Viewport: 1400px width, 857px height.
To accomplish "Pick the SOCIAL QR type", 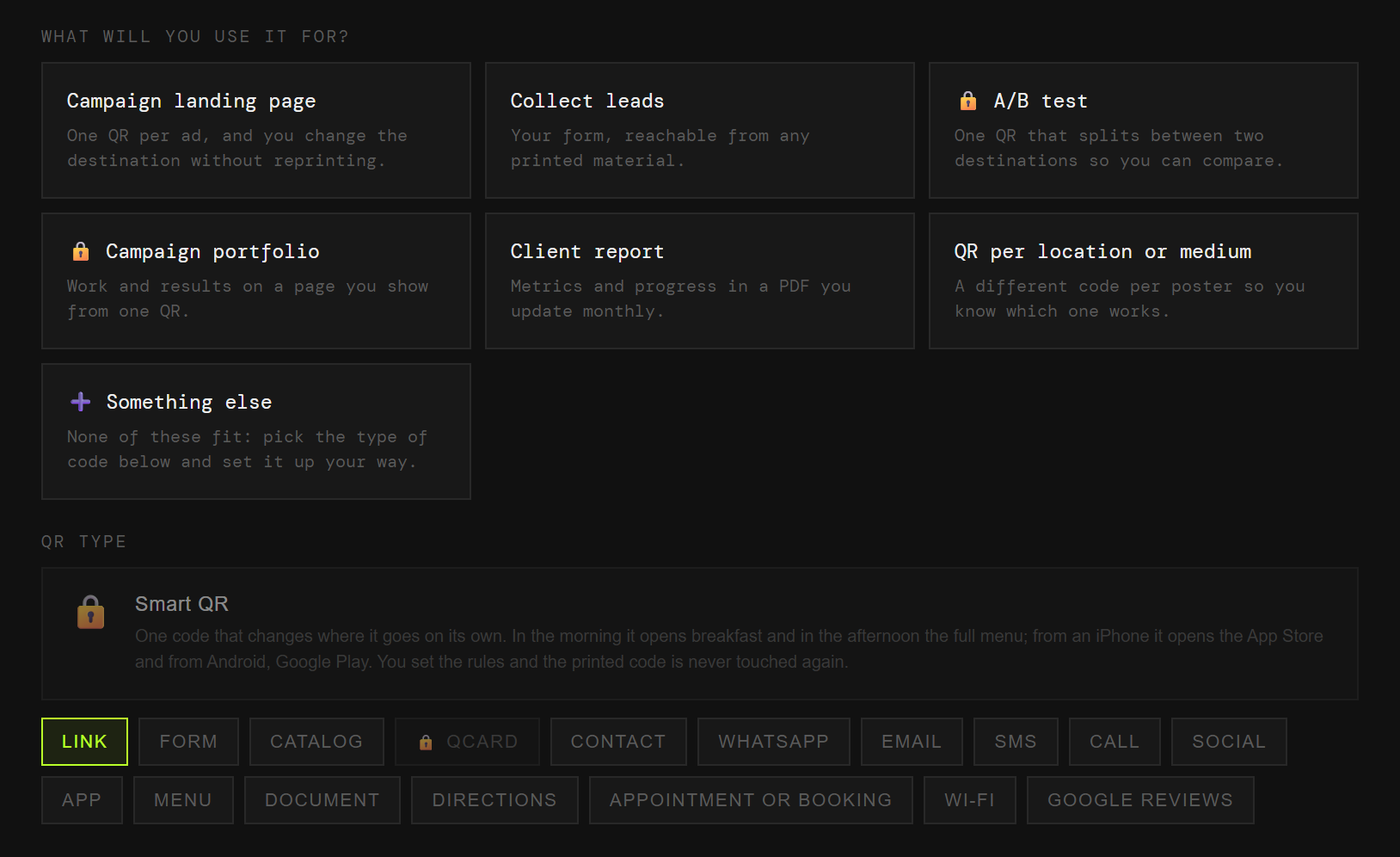I will click(1229, 742).
